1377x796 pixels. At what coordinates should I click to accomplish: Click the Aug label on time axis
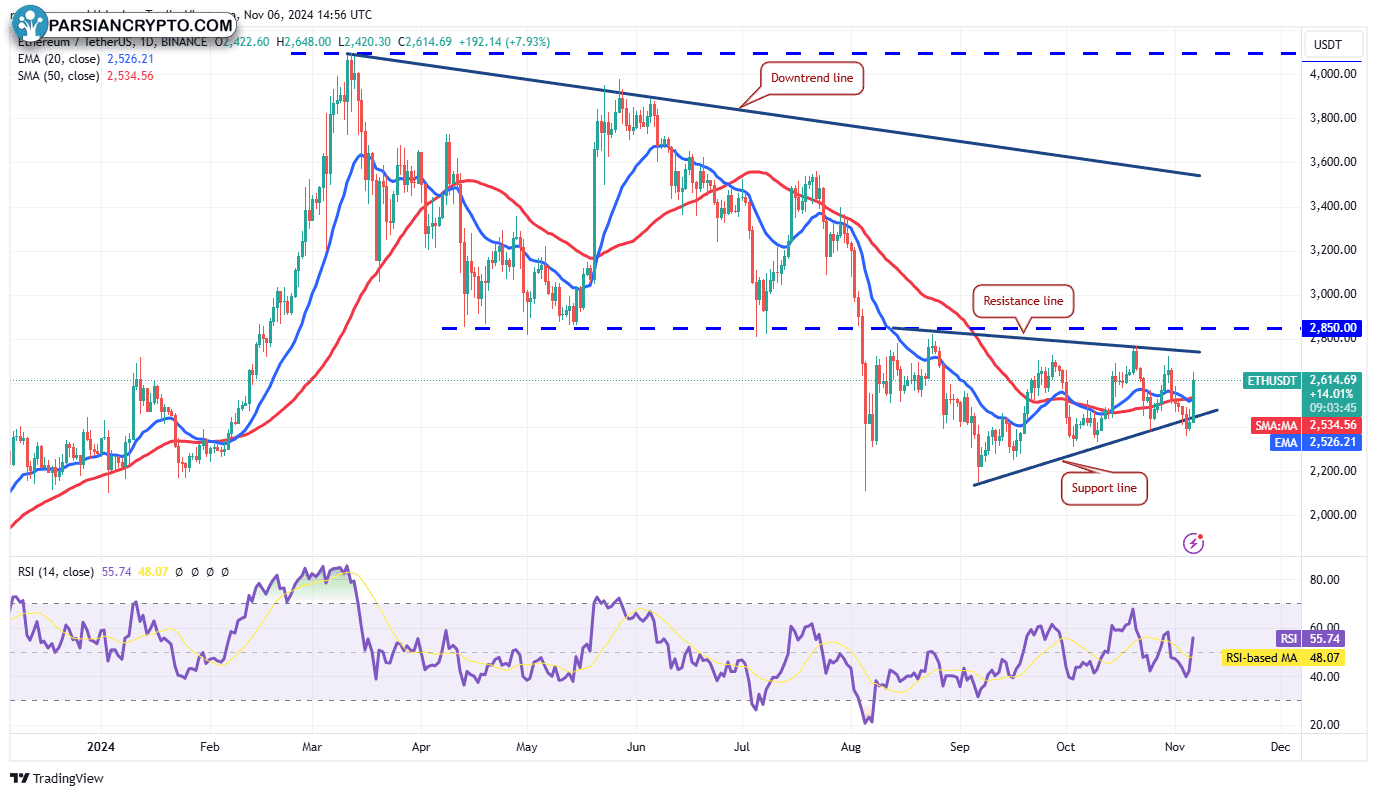(852, 747)
